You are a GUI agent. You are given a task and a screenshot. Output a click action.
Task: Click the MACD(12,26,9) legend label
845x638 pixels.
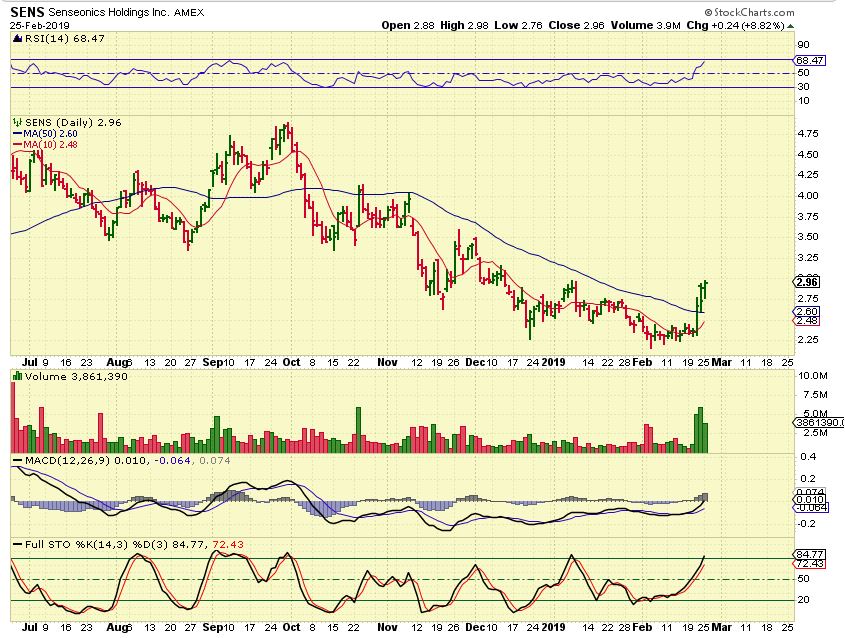point(66,461)
